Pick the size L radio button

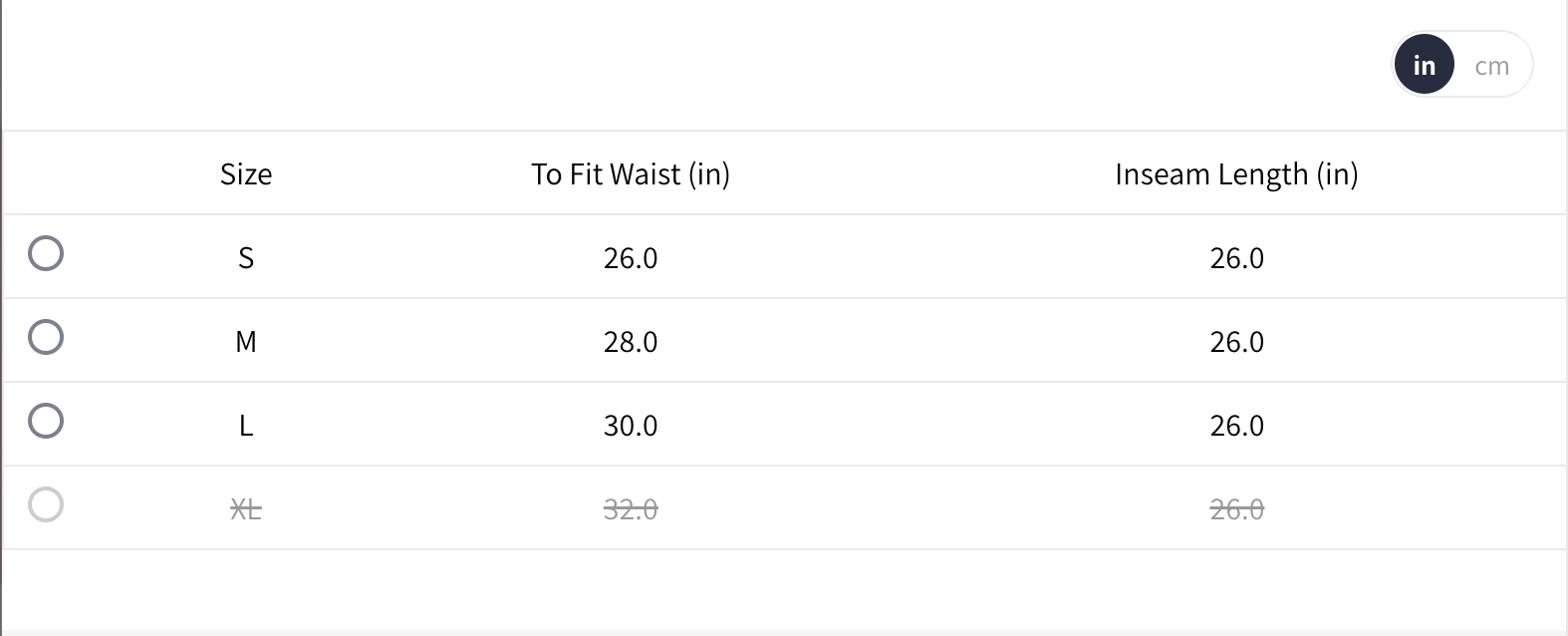coord(46,421)
